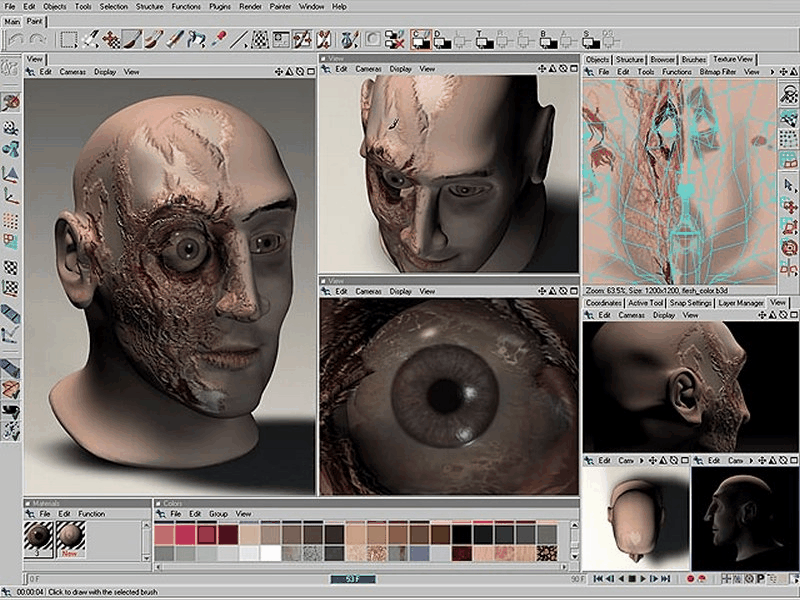
Task: Jump to the end of animation
Action: [665, 579]
